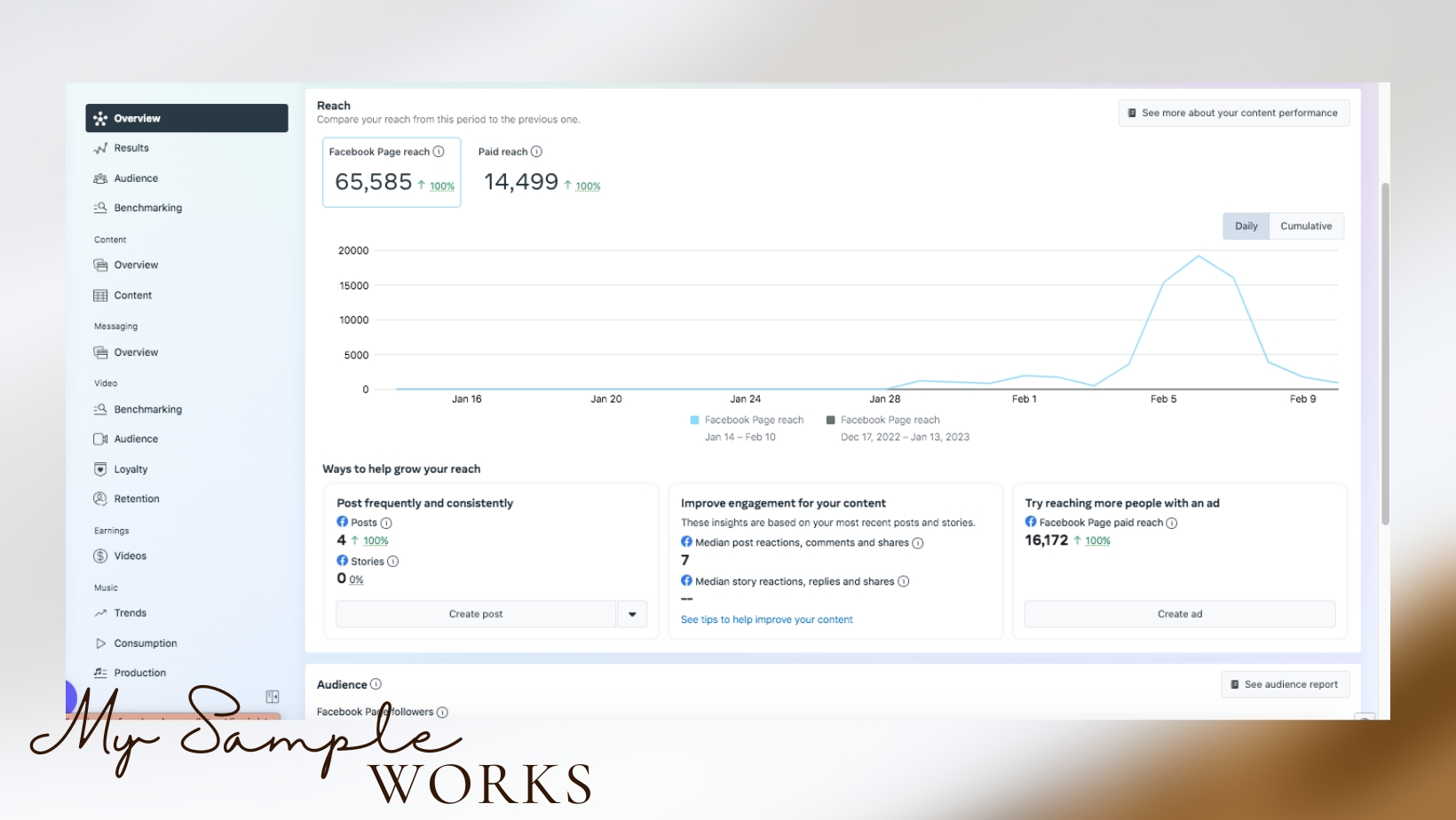1456x820 pixels.
Task: Click the info icon beside the Audience heading
Action: (x=376, y=684)
